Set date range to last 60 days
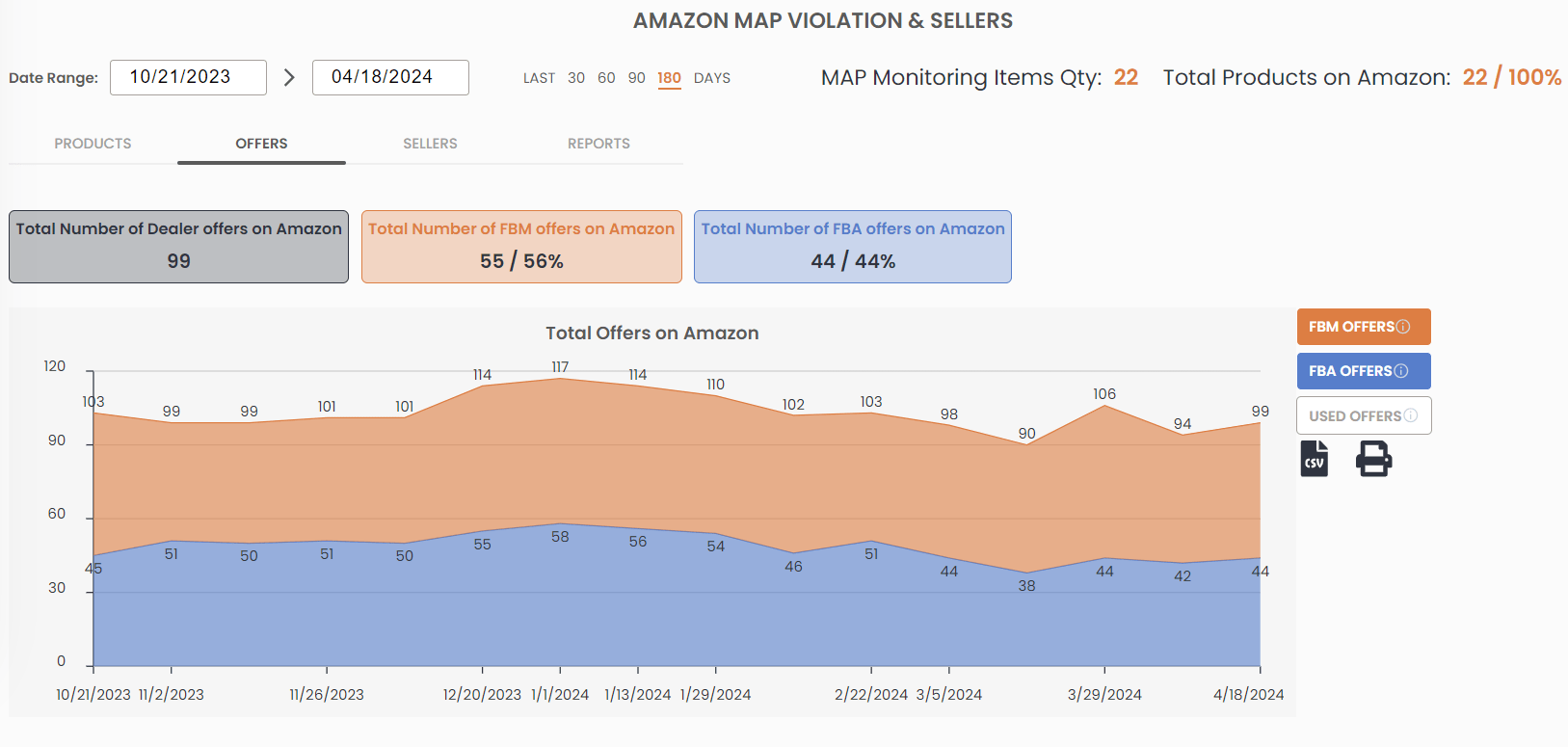 [606, 78]
